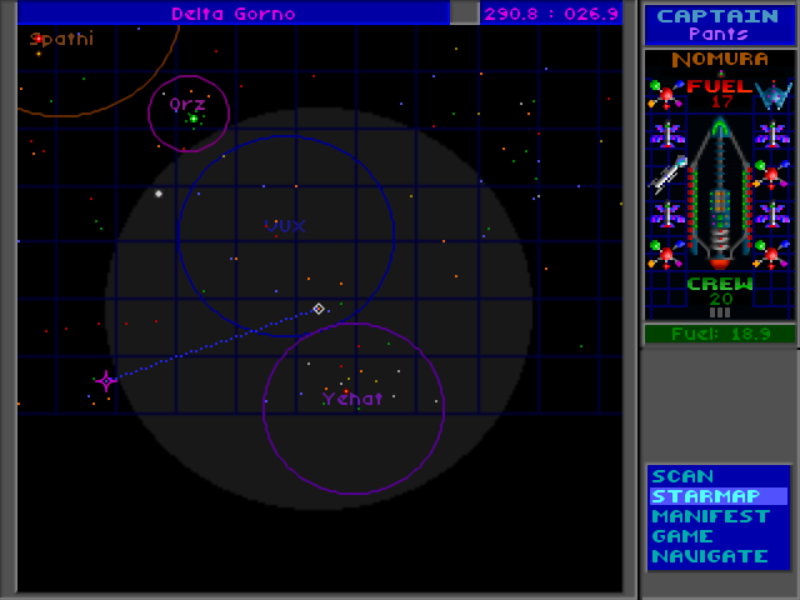The height and width of the screenshot is (600, 800).
Task: Click the Delta Gorno star name title
Action: pos(233,14)
